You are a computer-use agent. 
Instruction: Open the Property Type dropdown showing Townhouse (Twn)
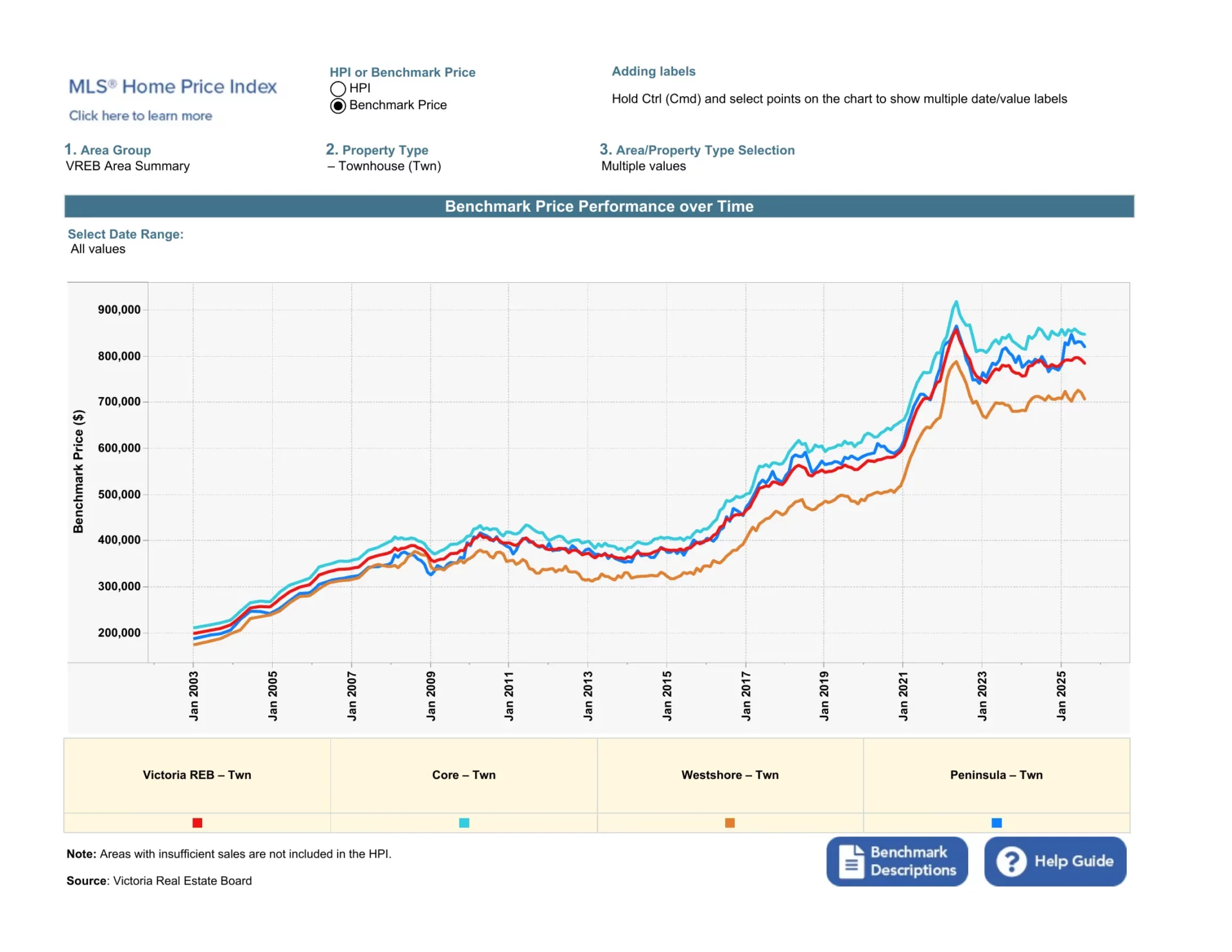384,166
